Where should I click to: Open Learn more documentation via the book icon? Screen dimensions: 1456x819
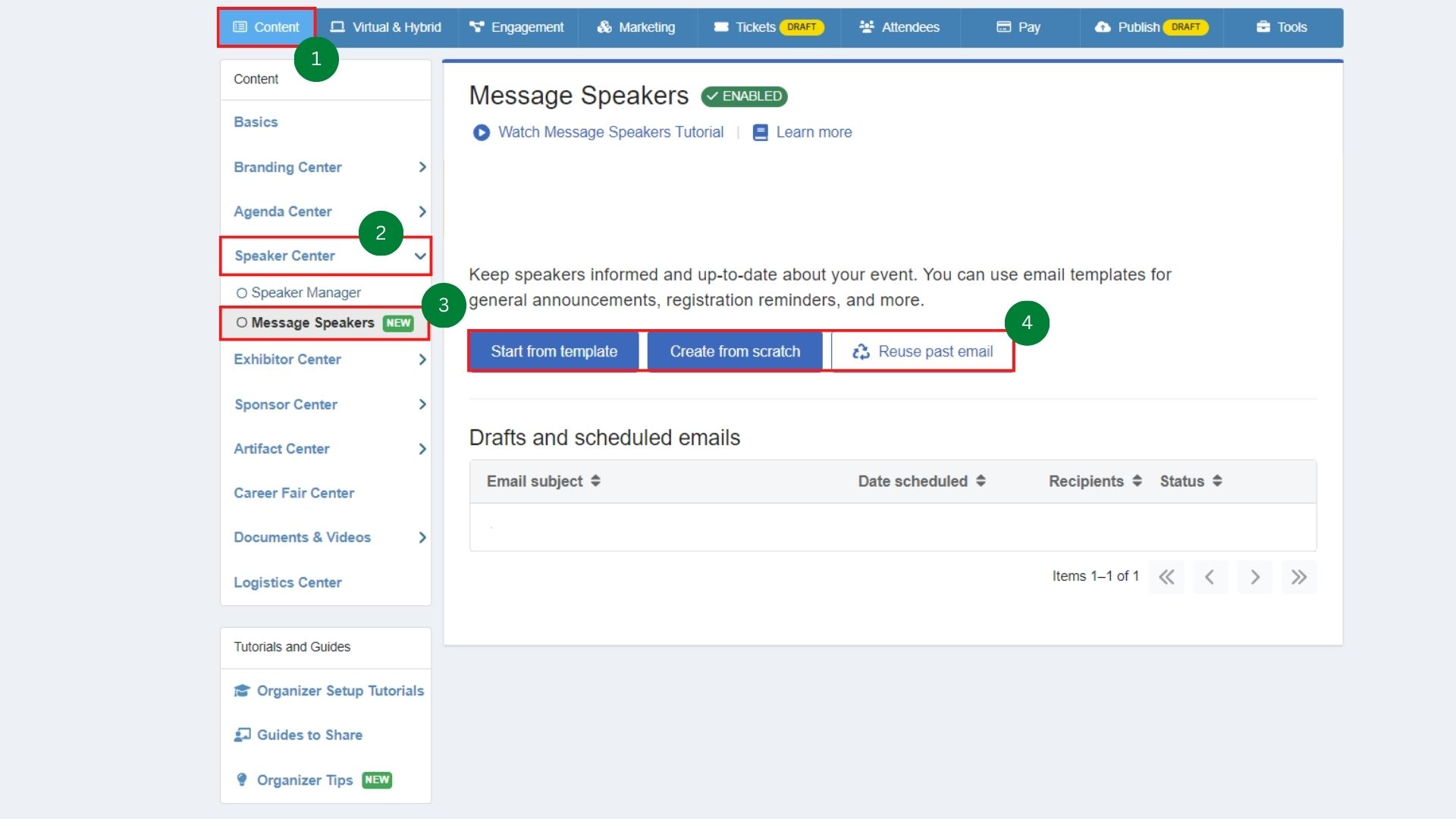coord(761,132)
